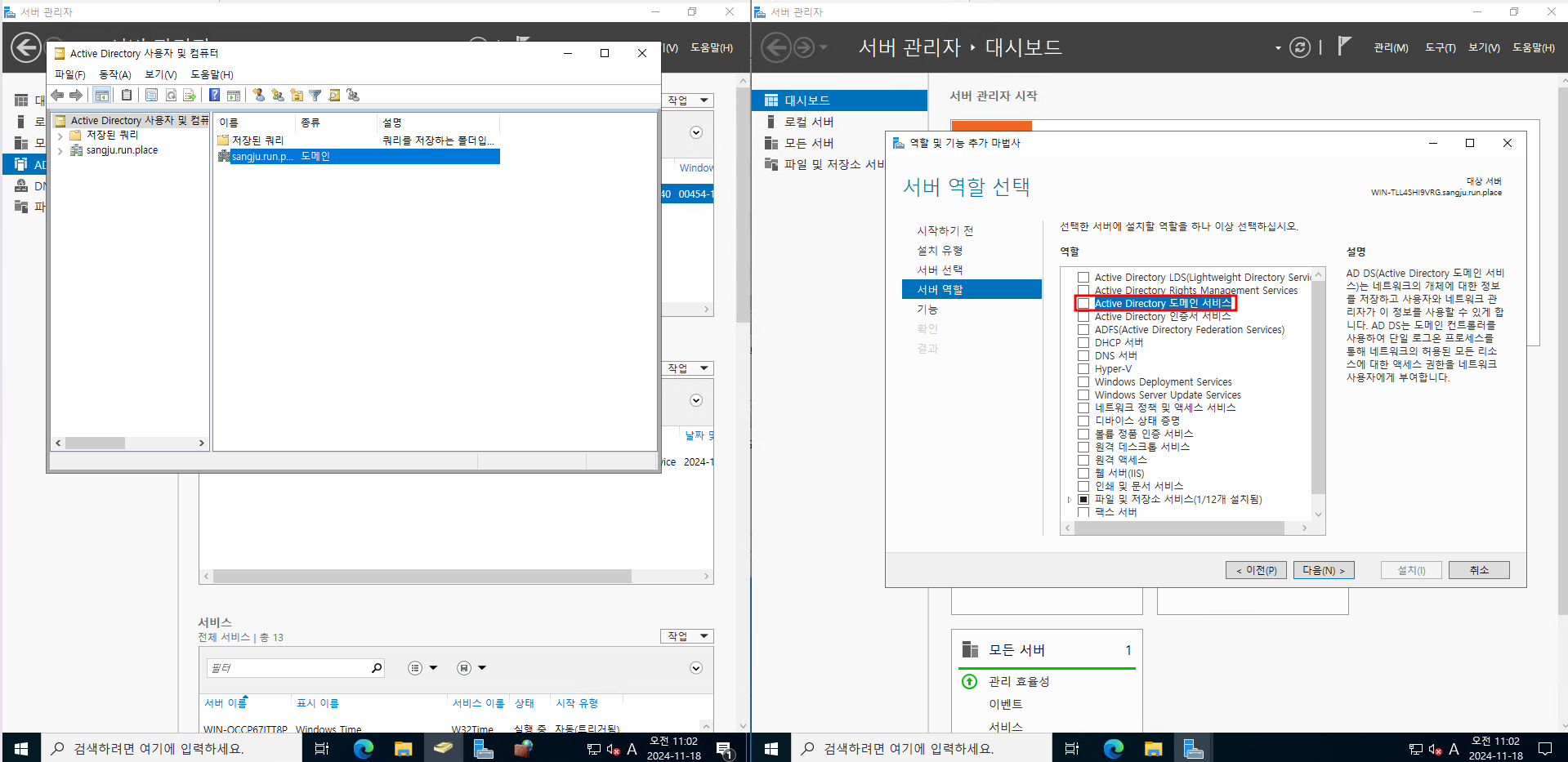Image resolution: width=1568 pixels, height=762 pixels.
Task: Open the topmost 작업 dropdown in the left Server Manager
Action: coord(687,100)
